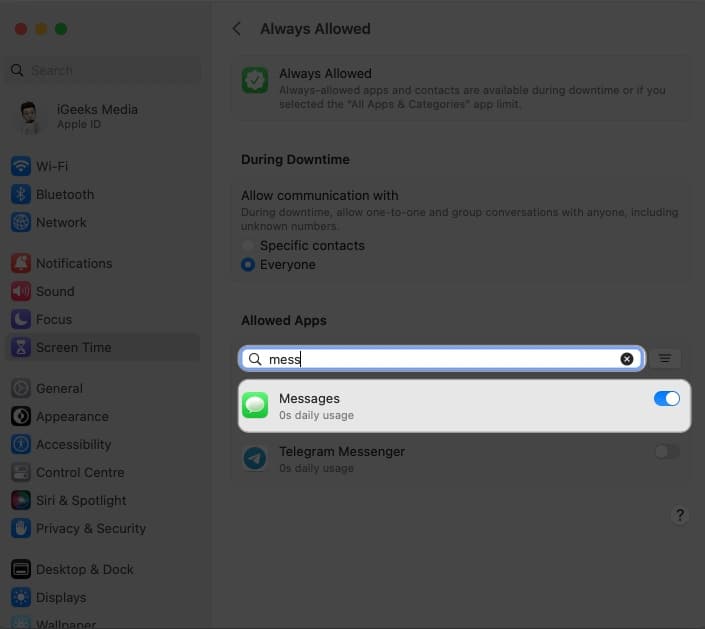Click the magnifier in Allowed Apps search
This screenshot has width=705, height=629.
[255, 359]
